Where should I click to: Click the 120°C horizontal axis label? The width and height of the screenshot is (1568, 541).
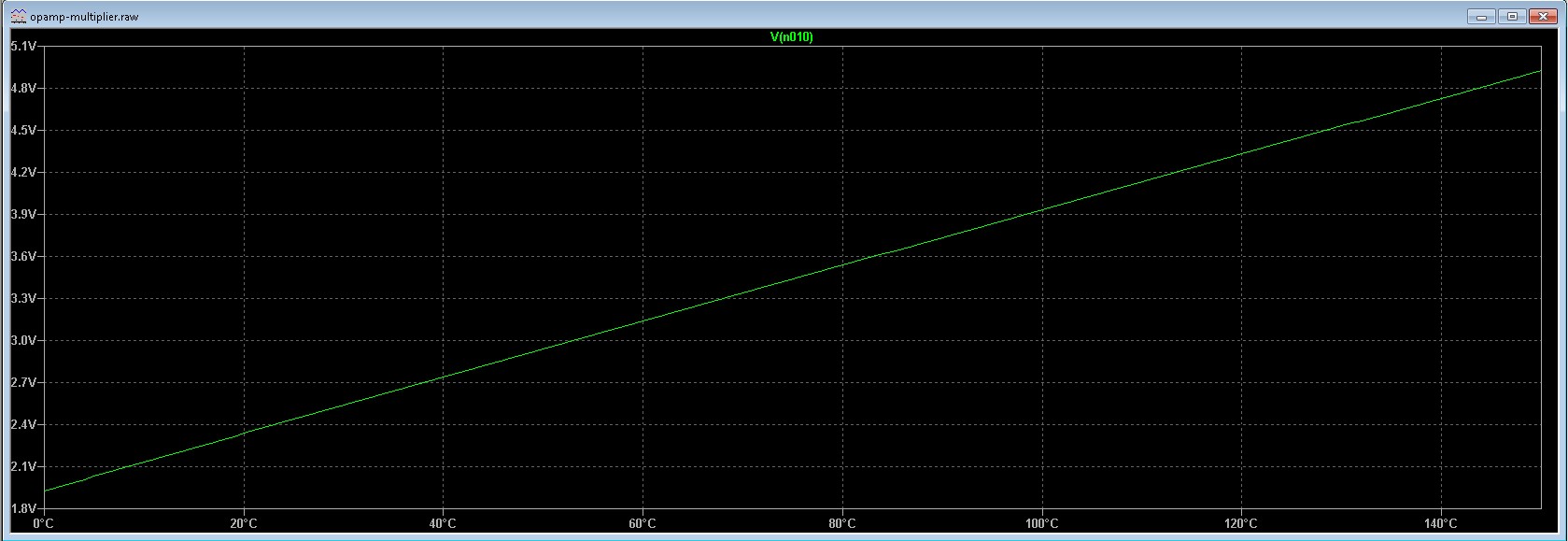coord(1241,523)
